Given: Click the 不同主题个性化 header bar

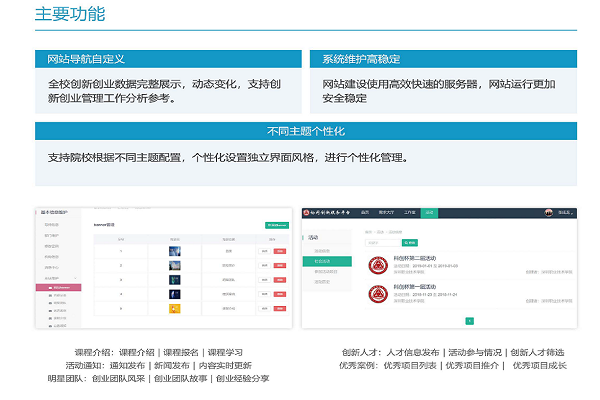Looking at the screenshot, I should tap(306, 131).
